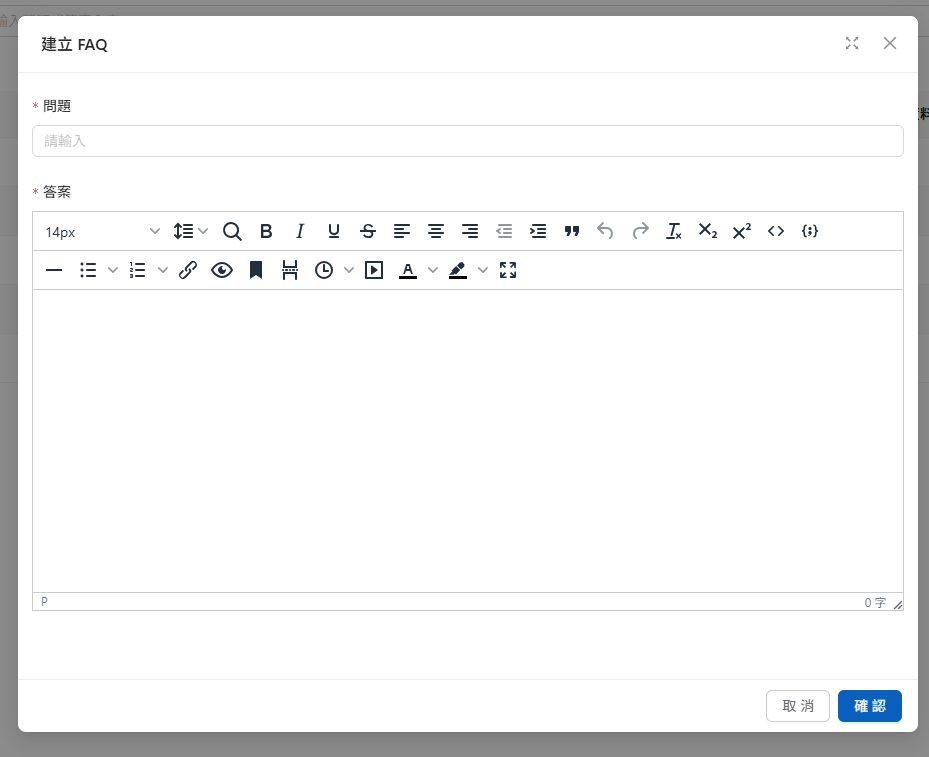The image size is (929, 757).
Task: Toggle underline text formatting
Action: click(x=334, y=231)
